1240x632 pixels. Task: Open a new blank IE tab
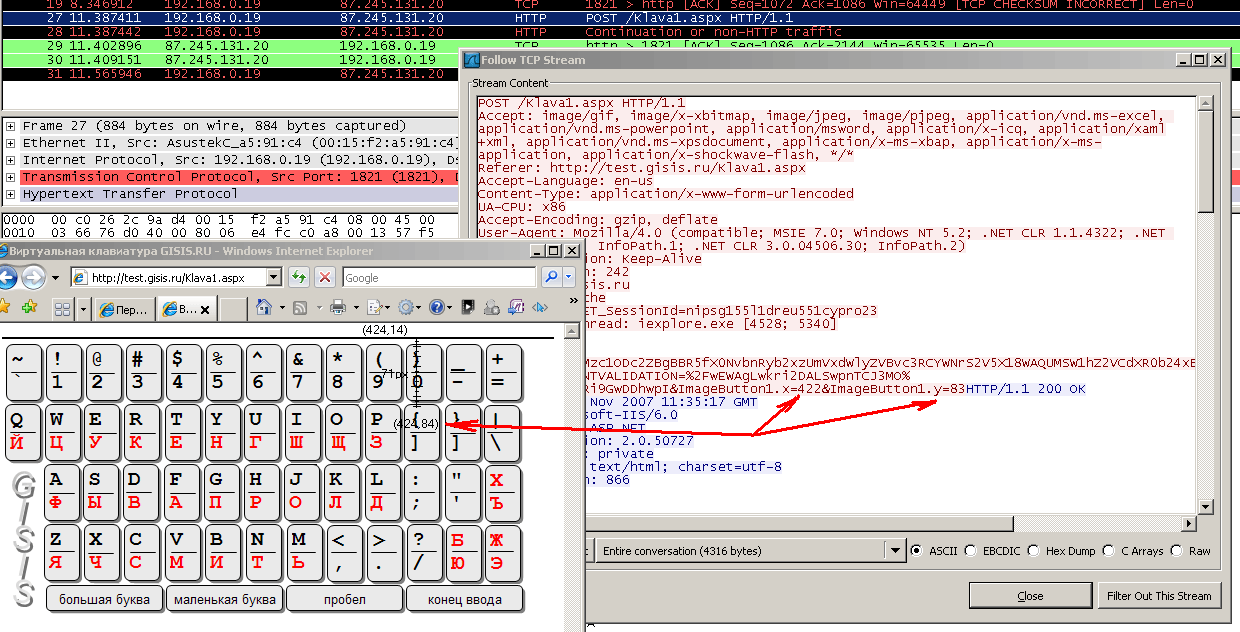coord(232,309)
